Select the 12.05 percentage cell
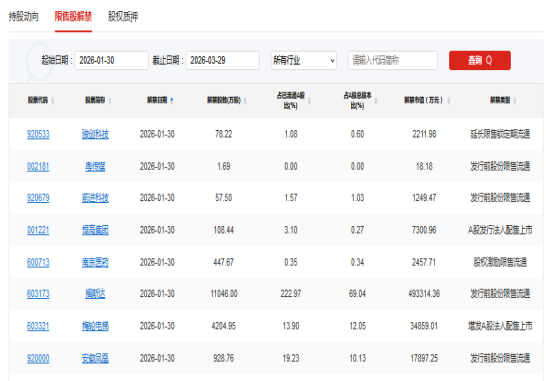 coord(357,326)
